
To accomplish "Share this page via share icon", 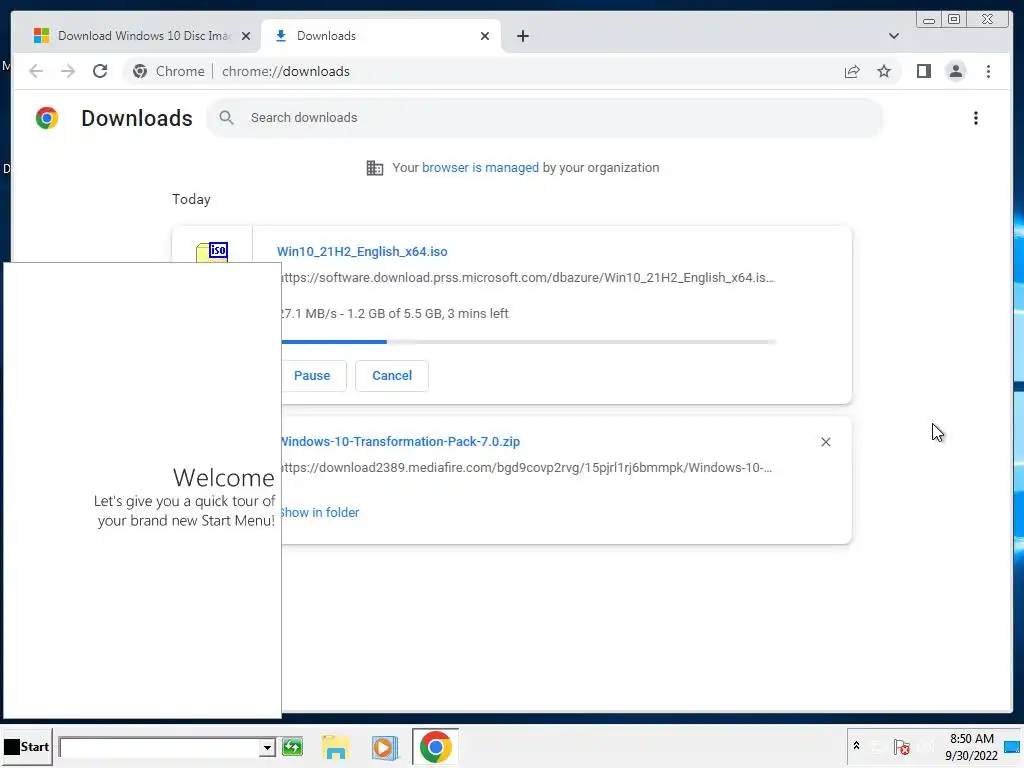I will 852,71.
